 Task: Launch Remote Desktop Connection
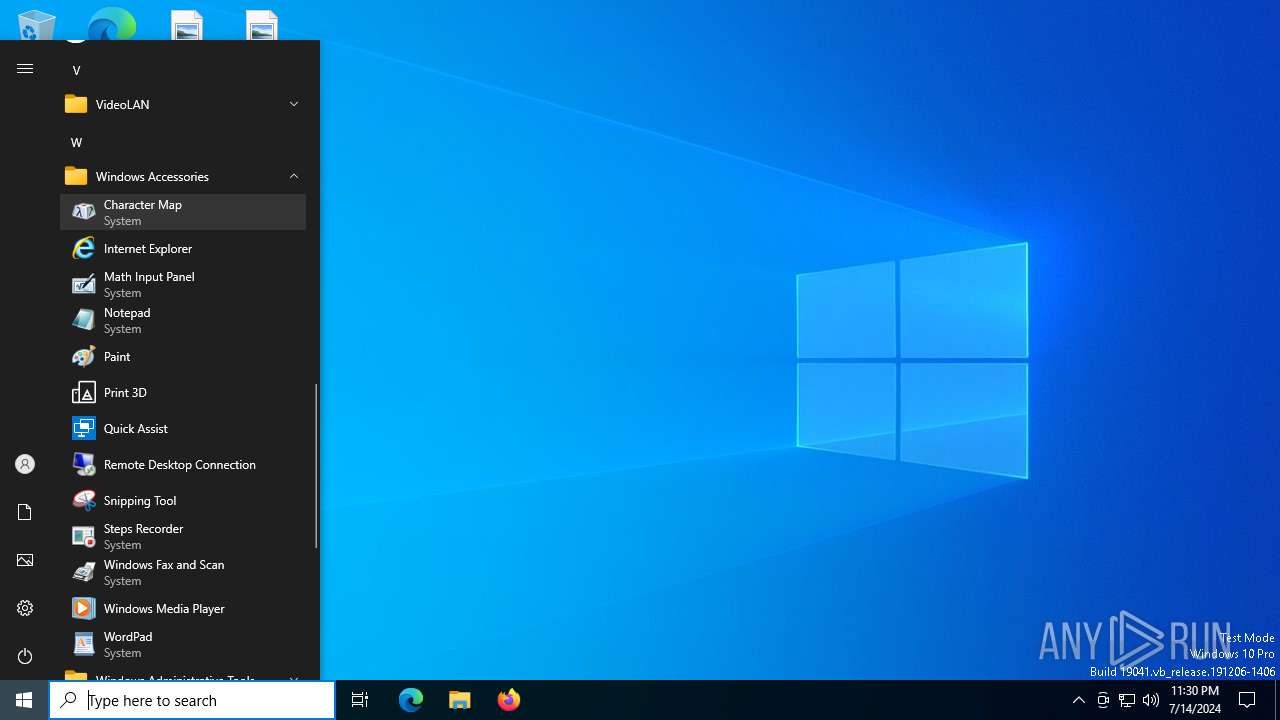tap(183, 464)
